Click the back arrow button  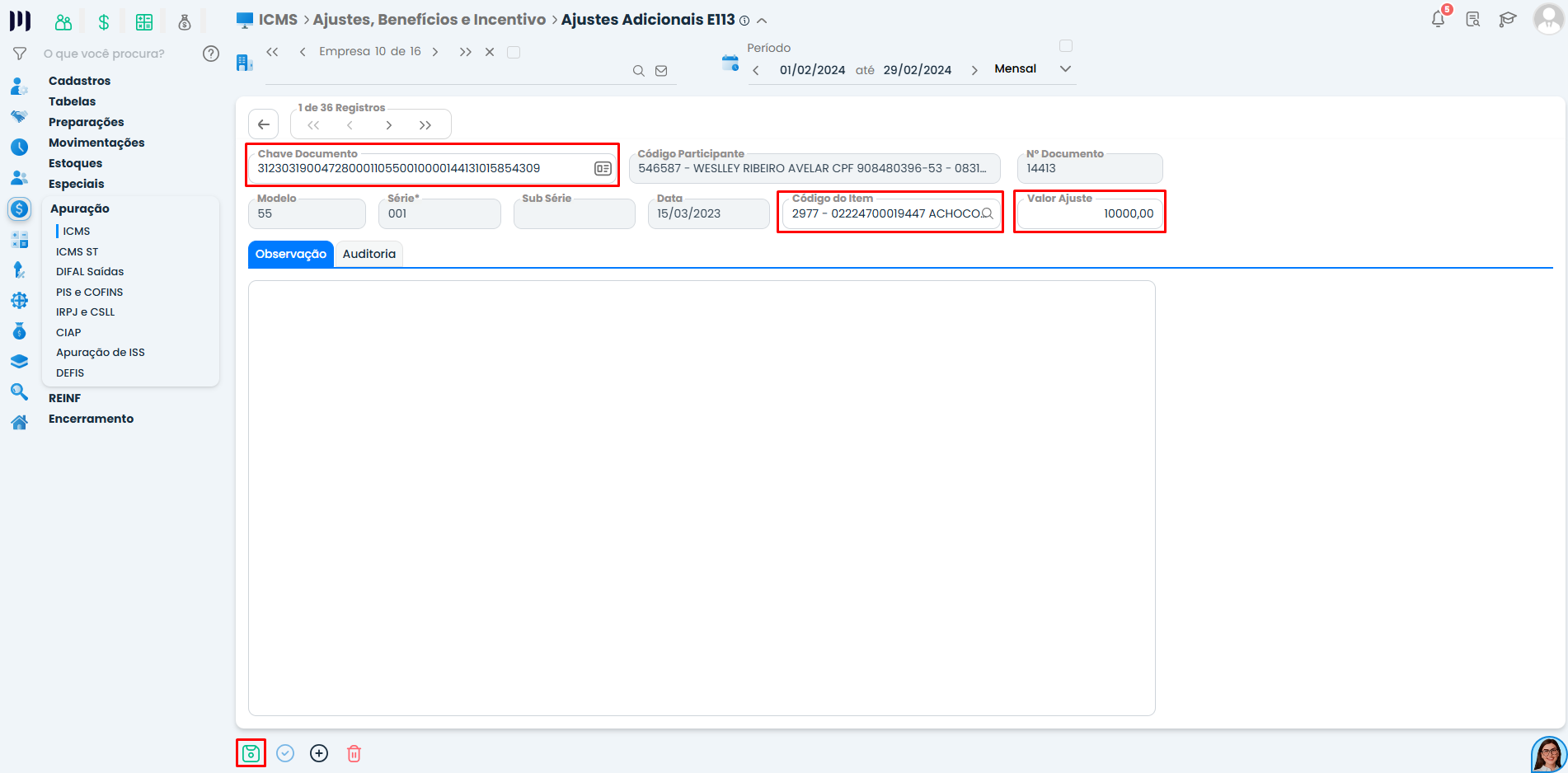264,124
